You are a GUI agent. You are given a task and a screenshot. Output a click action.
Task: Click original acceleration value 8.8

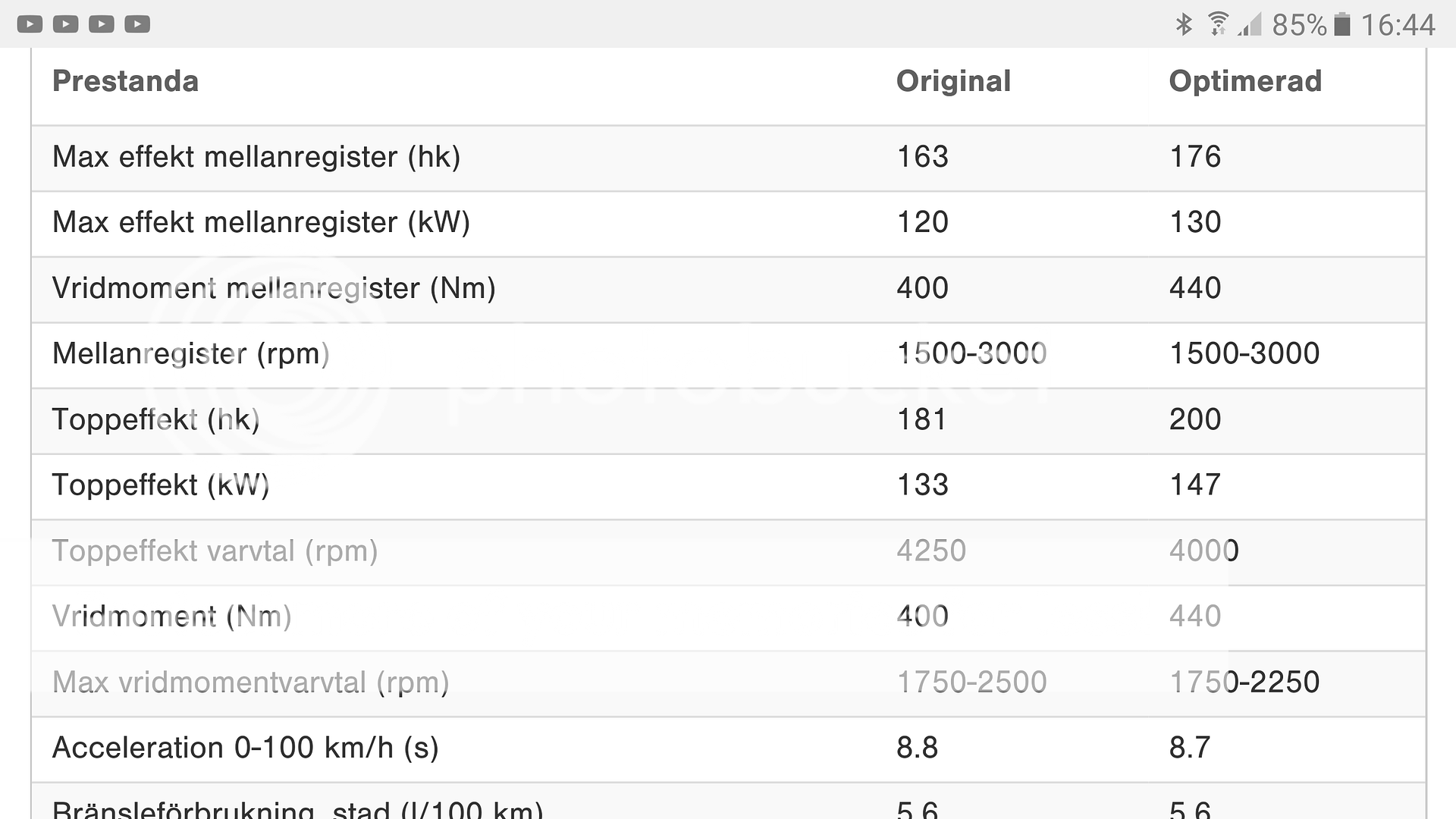[918, 748]
